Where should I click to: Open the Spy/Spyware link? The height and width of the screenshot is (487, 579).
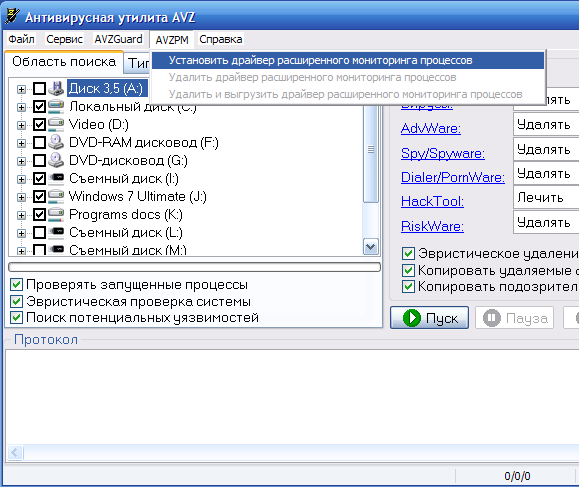tap(443, 153)
